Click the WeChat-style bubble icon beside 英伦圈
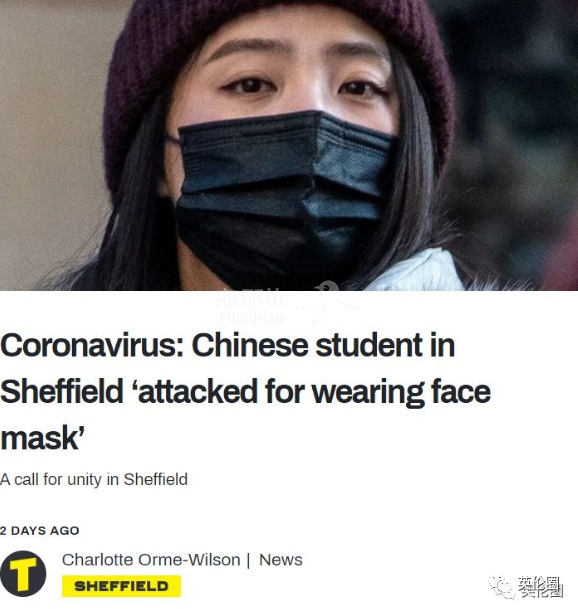 pyautogui.click(x=501, y=587)
